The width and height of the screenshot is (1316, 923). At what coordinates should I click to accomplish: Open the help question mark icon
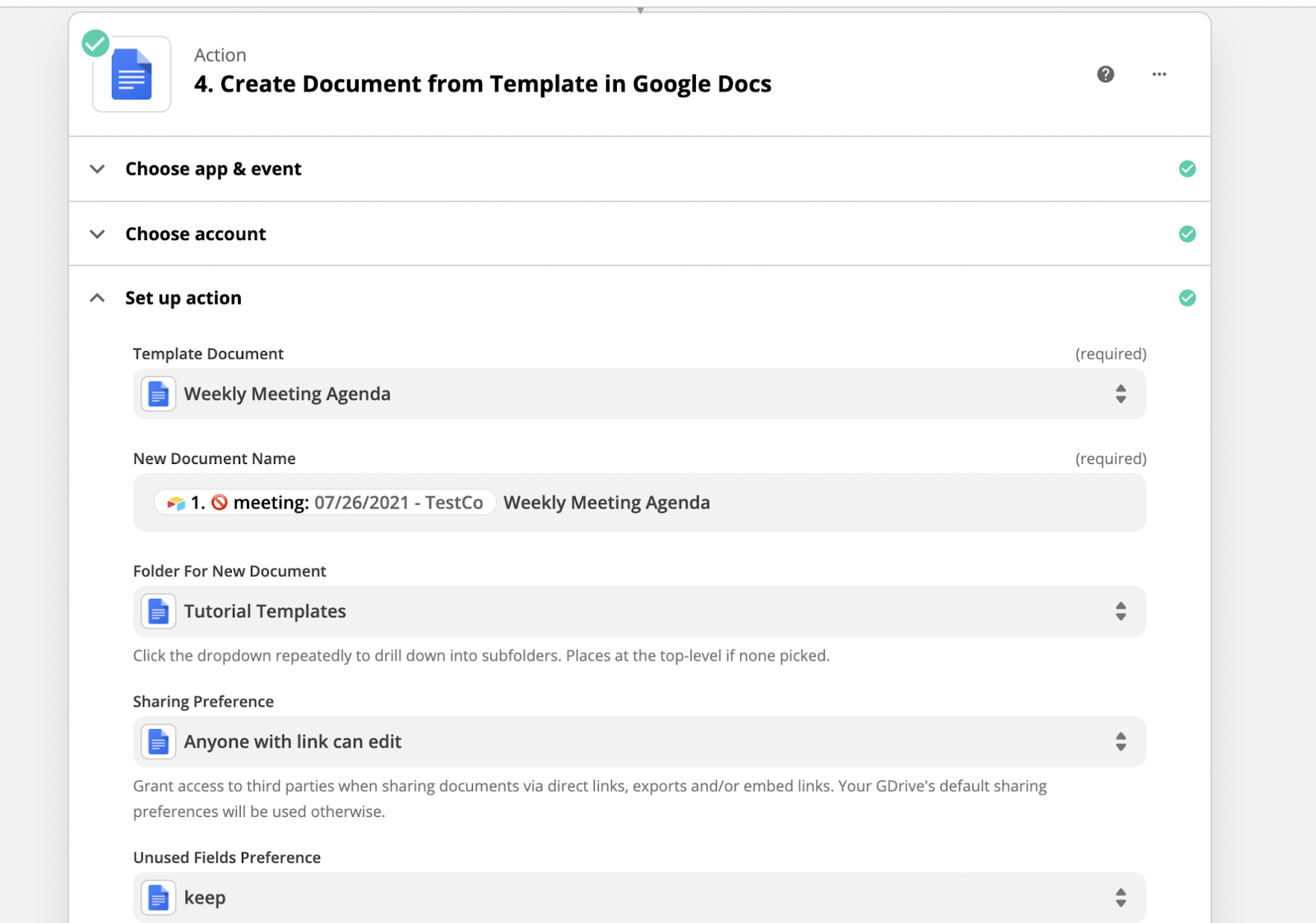[x=1105, y=74]
